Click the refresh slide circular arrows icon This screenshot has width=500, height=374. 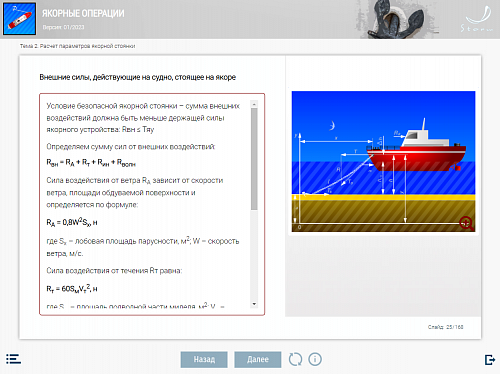295,359
